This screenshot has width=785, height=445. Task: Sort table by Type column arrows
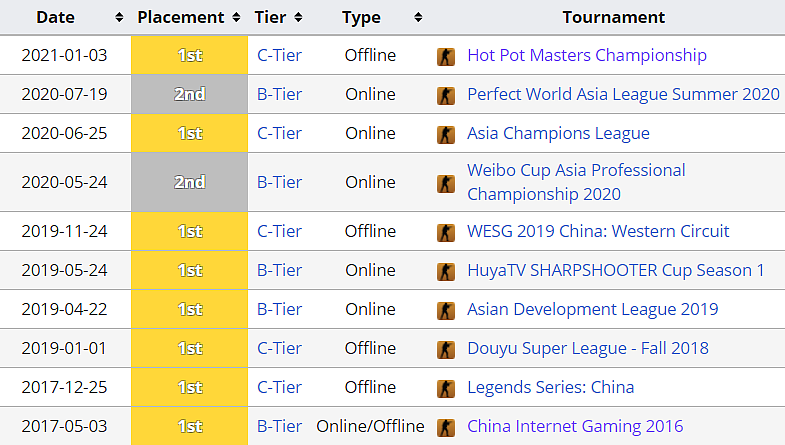(x=419, y=18)
